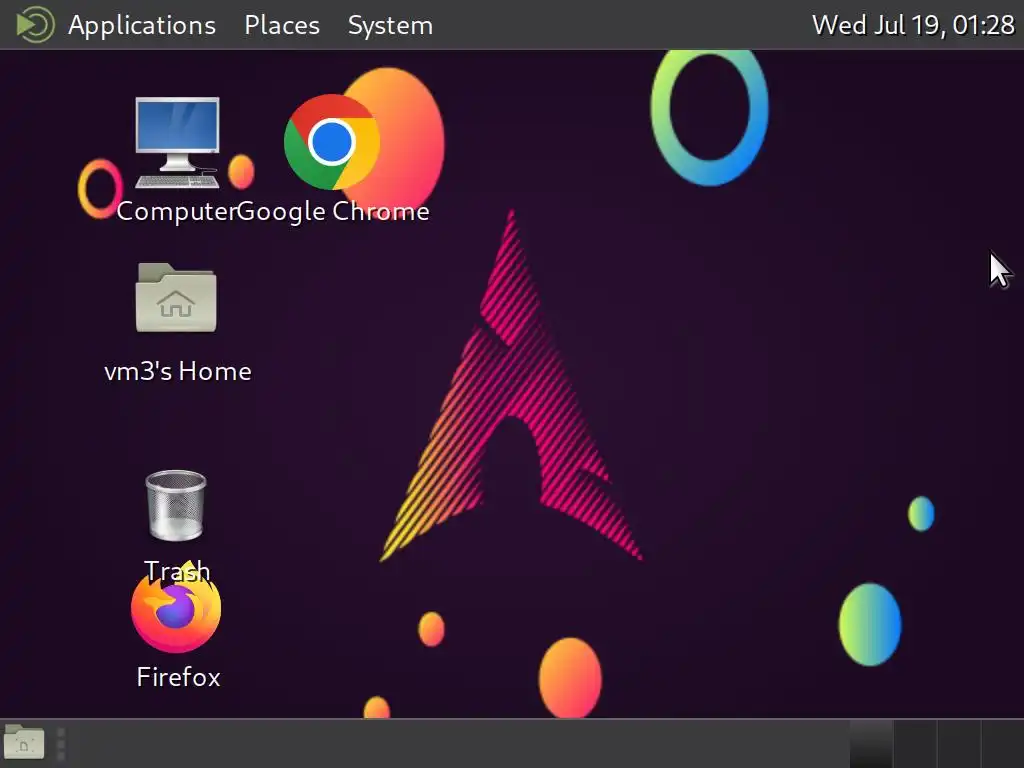
Task: Click the Google Chrome icon label text
Action: [333, 212]
